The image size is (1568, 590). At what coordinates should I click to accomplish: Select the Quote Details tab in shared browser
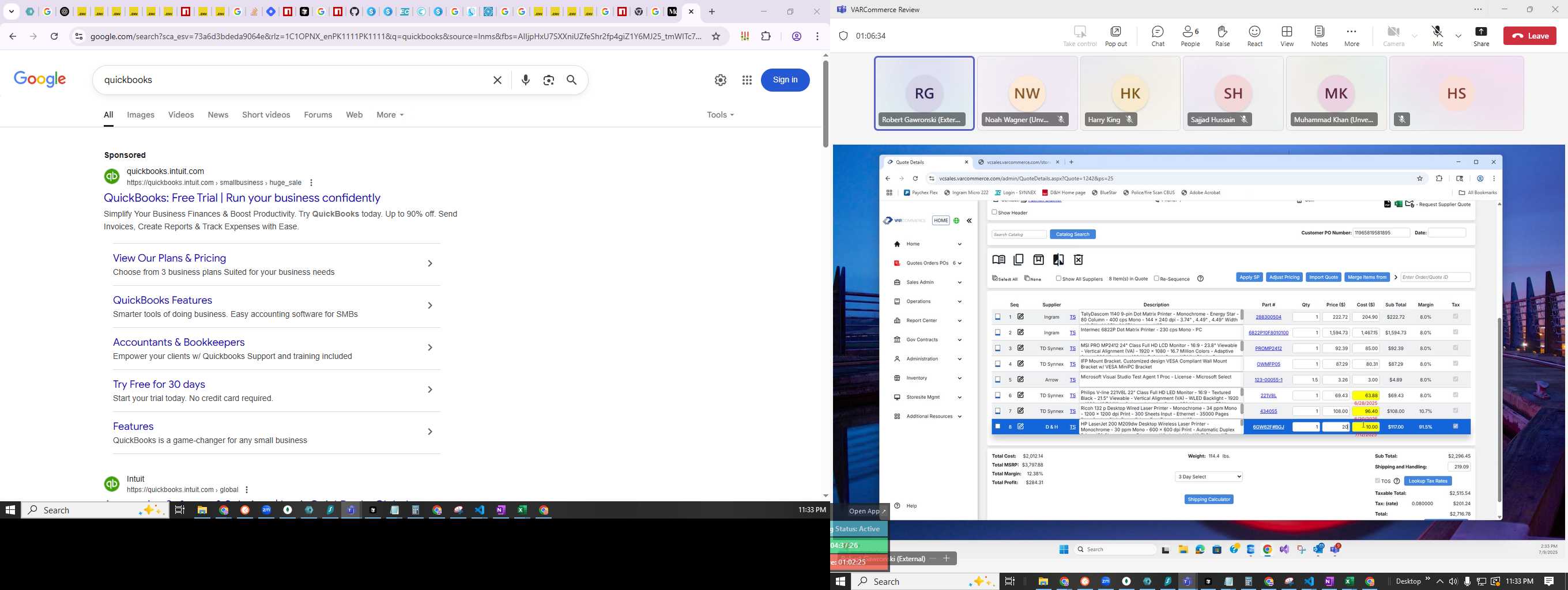coord(927,162)
